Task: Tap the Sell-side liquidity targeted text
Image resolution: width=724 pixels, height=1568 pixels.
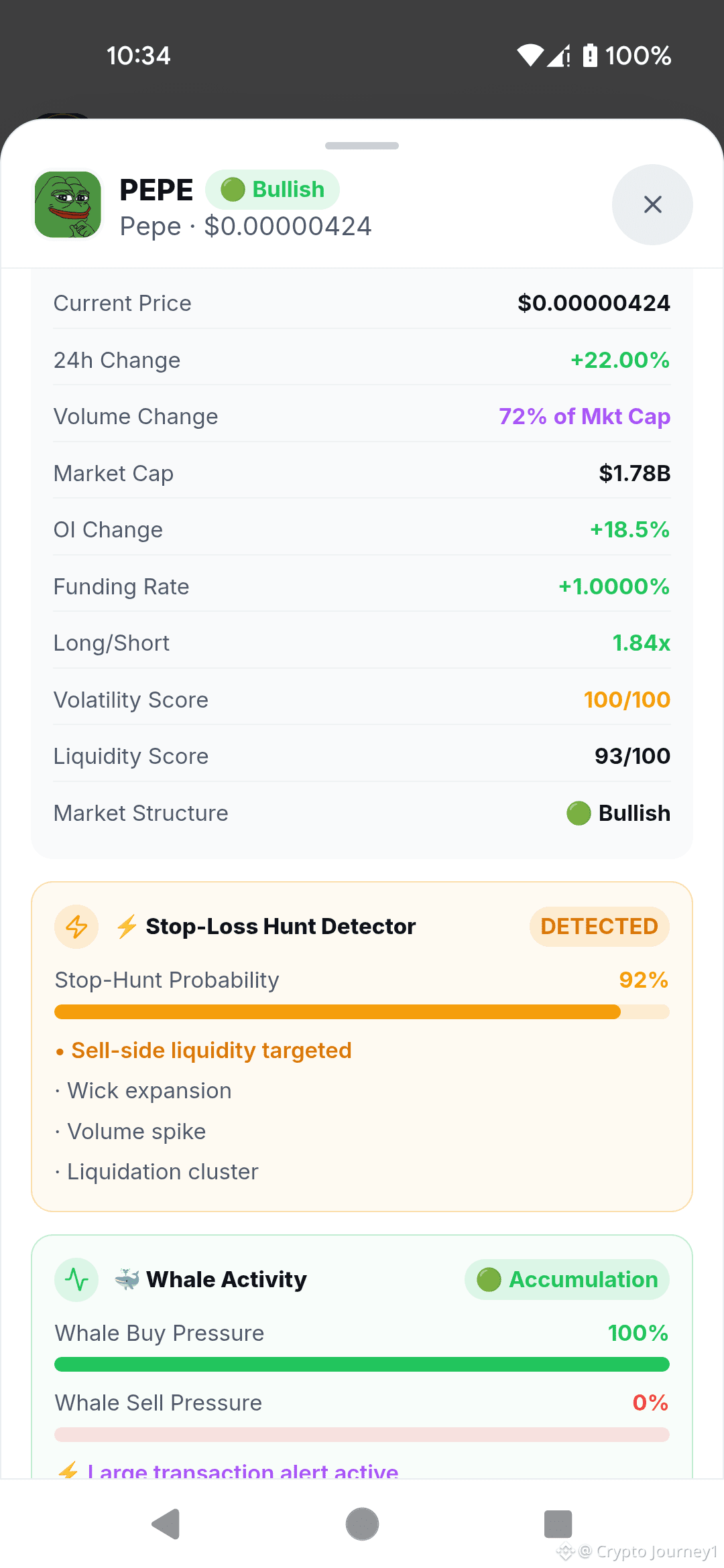Action: click(211, 1051)
